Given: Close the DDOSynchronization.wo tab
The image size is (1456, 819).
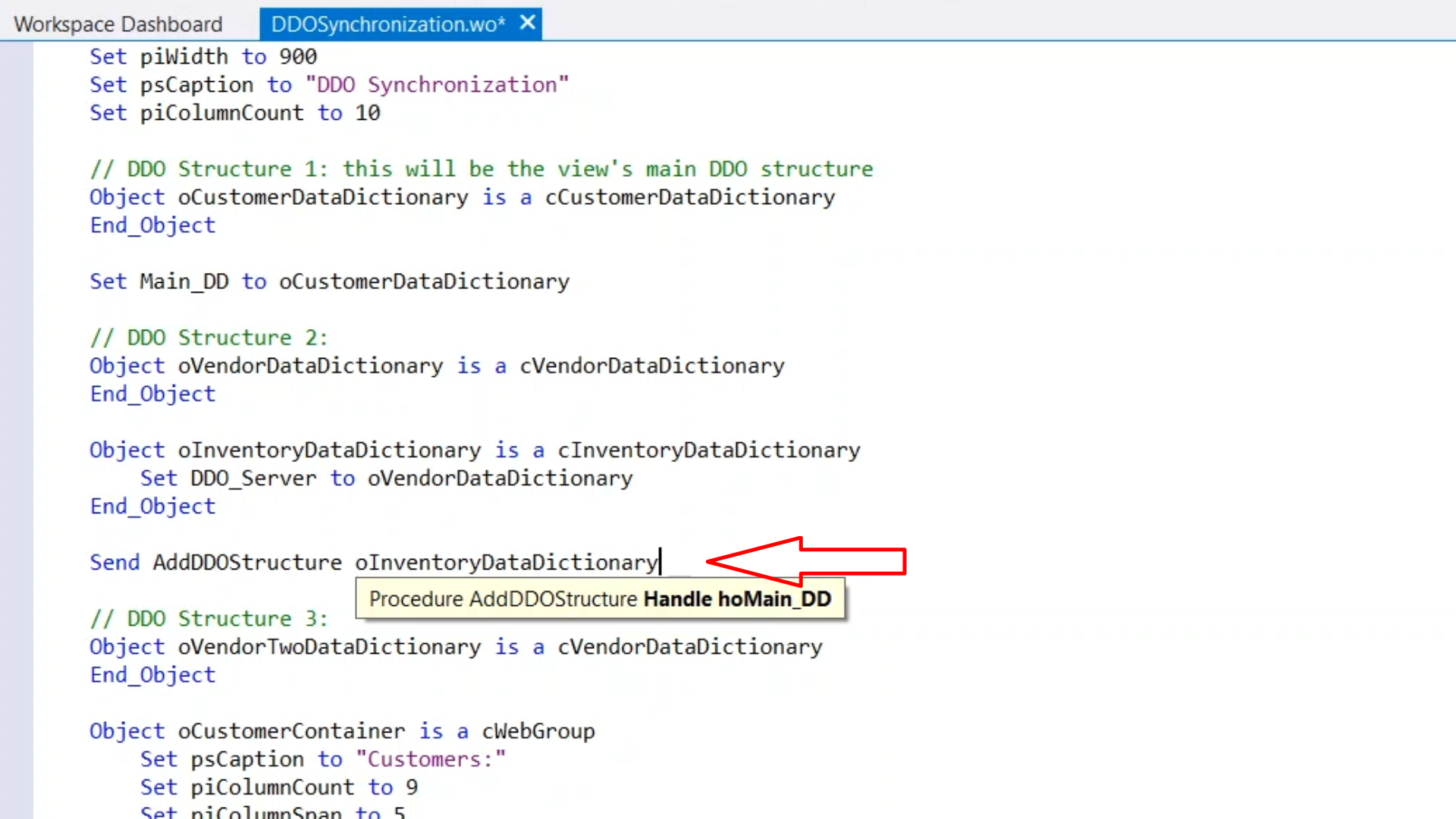Looking at the screenshot, I should point(528,23).
